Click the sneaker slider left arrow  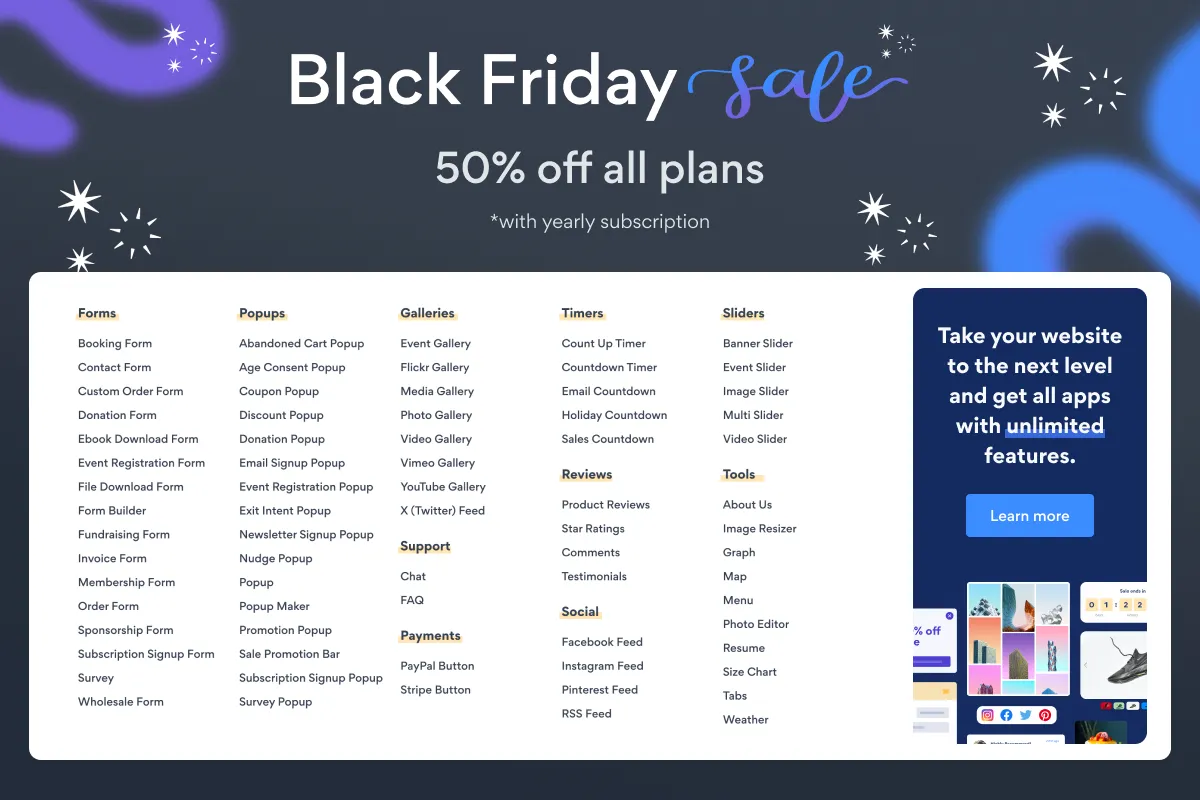(1086, 664)
